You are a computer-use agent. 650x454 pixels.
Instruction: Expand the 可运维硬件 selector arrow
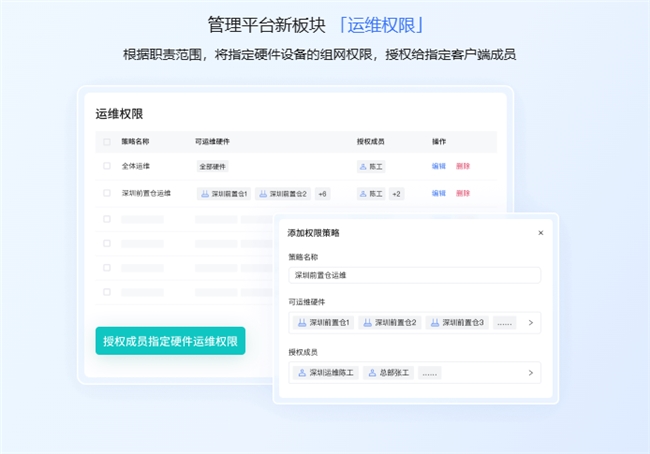[530, 323]
